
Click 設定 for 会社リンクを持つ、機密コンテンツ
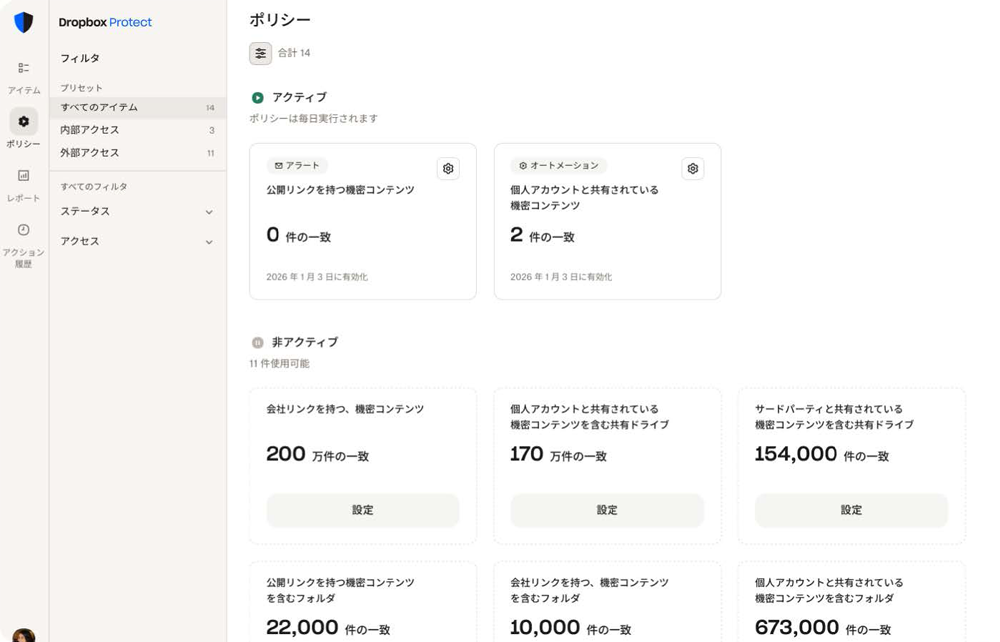pyautogui.click(x=363, y=510)
